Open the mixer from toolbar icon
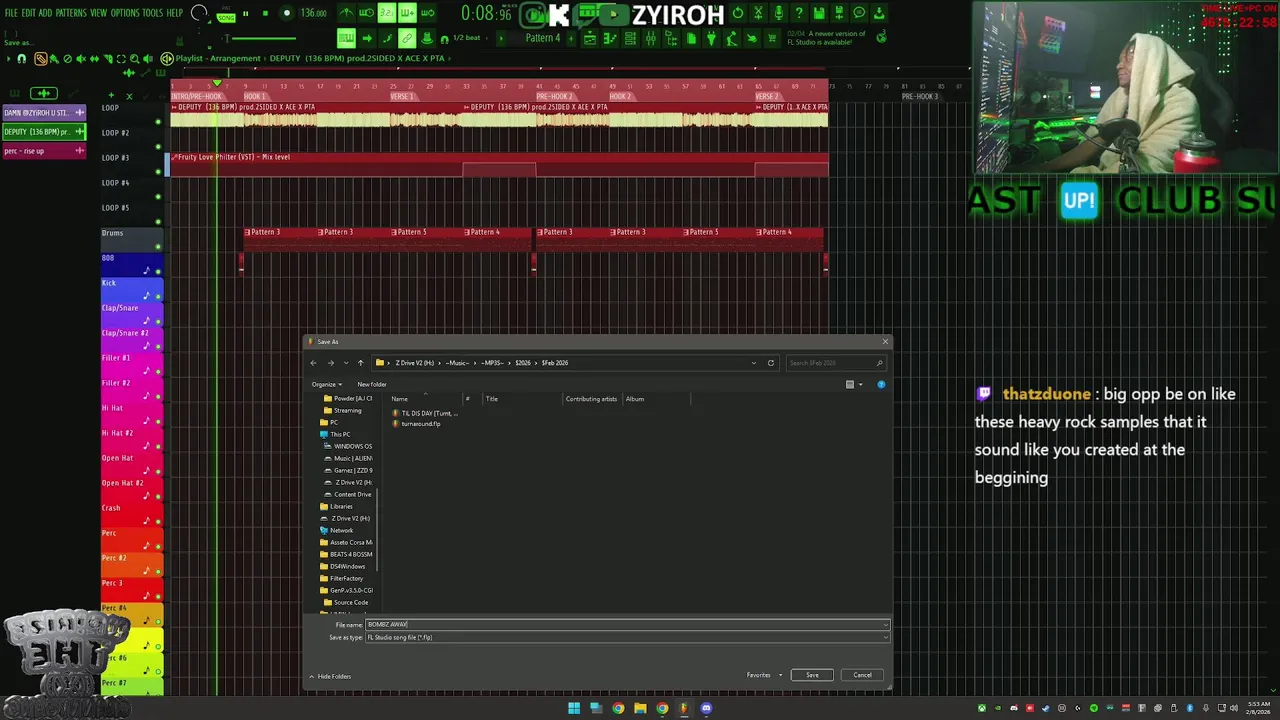 [x=650, y=38]
